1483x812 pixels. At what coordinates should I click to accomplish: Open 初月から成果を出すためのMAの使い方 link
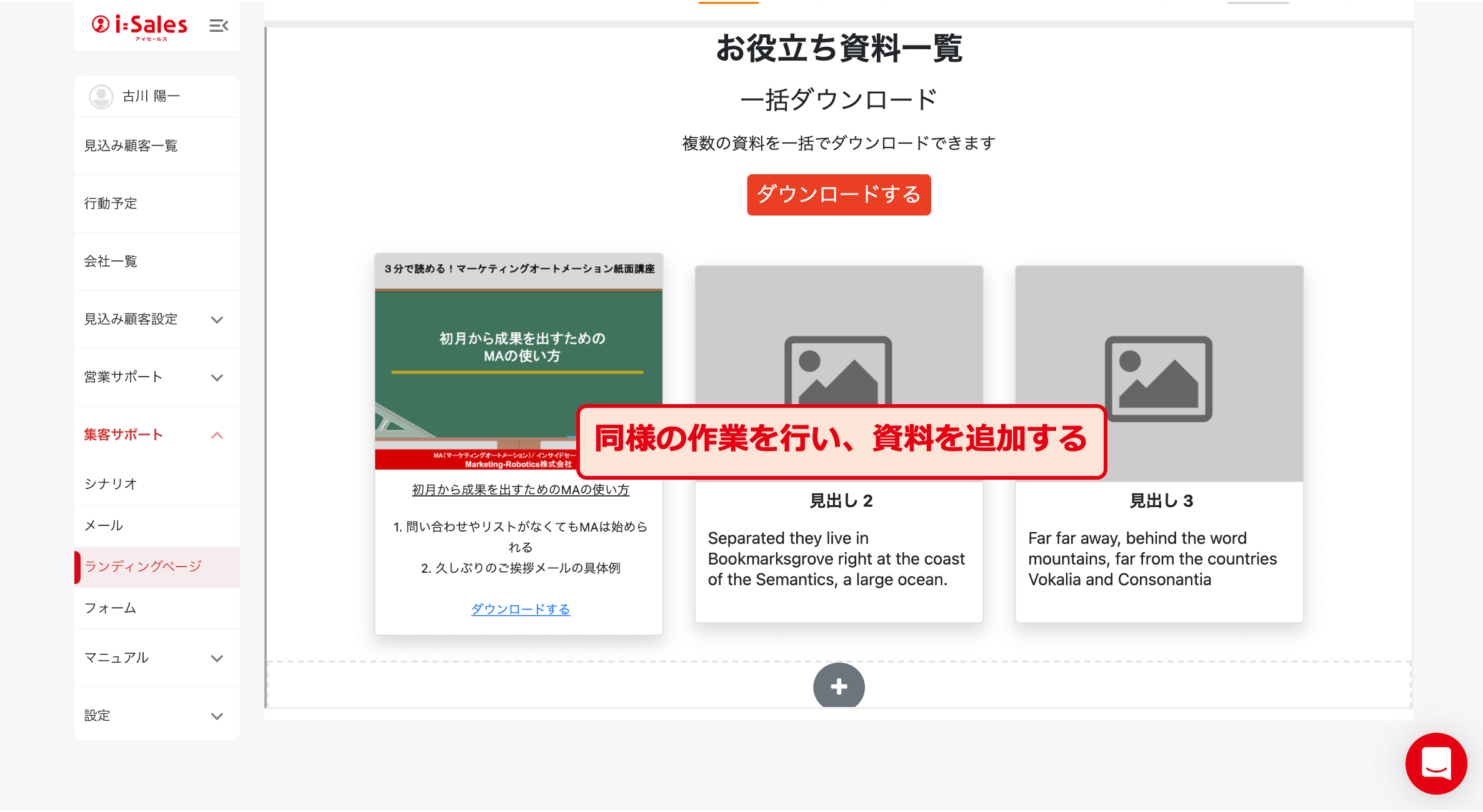(520, 490)
